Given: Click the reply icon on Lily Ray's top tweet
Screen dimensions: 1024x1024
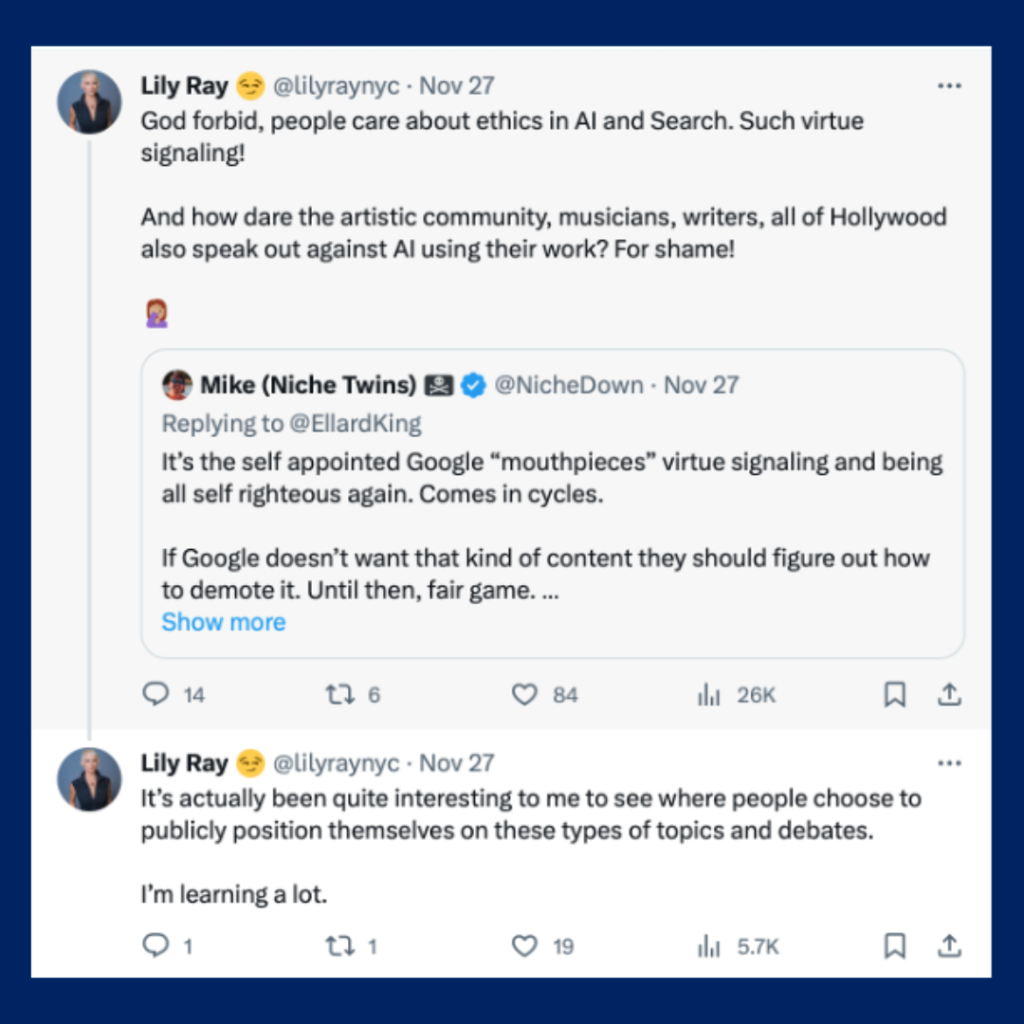Looking at the screenshot, I should click(155, 694).
